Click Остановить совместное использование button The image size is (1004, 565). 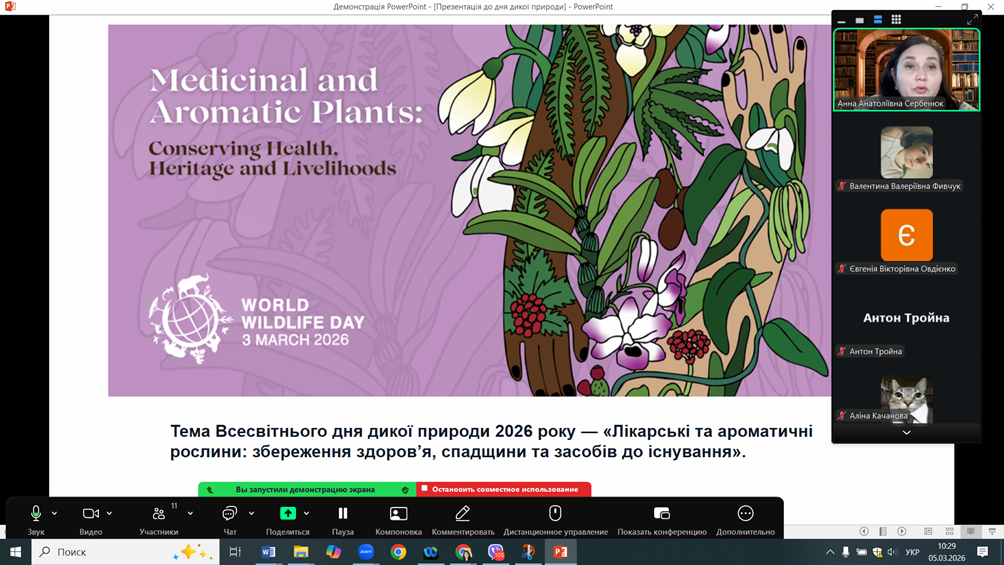(x=504, y=490)
